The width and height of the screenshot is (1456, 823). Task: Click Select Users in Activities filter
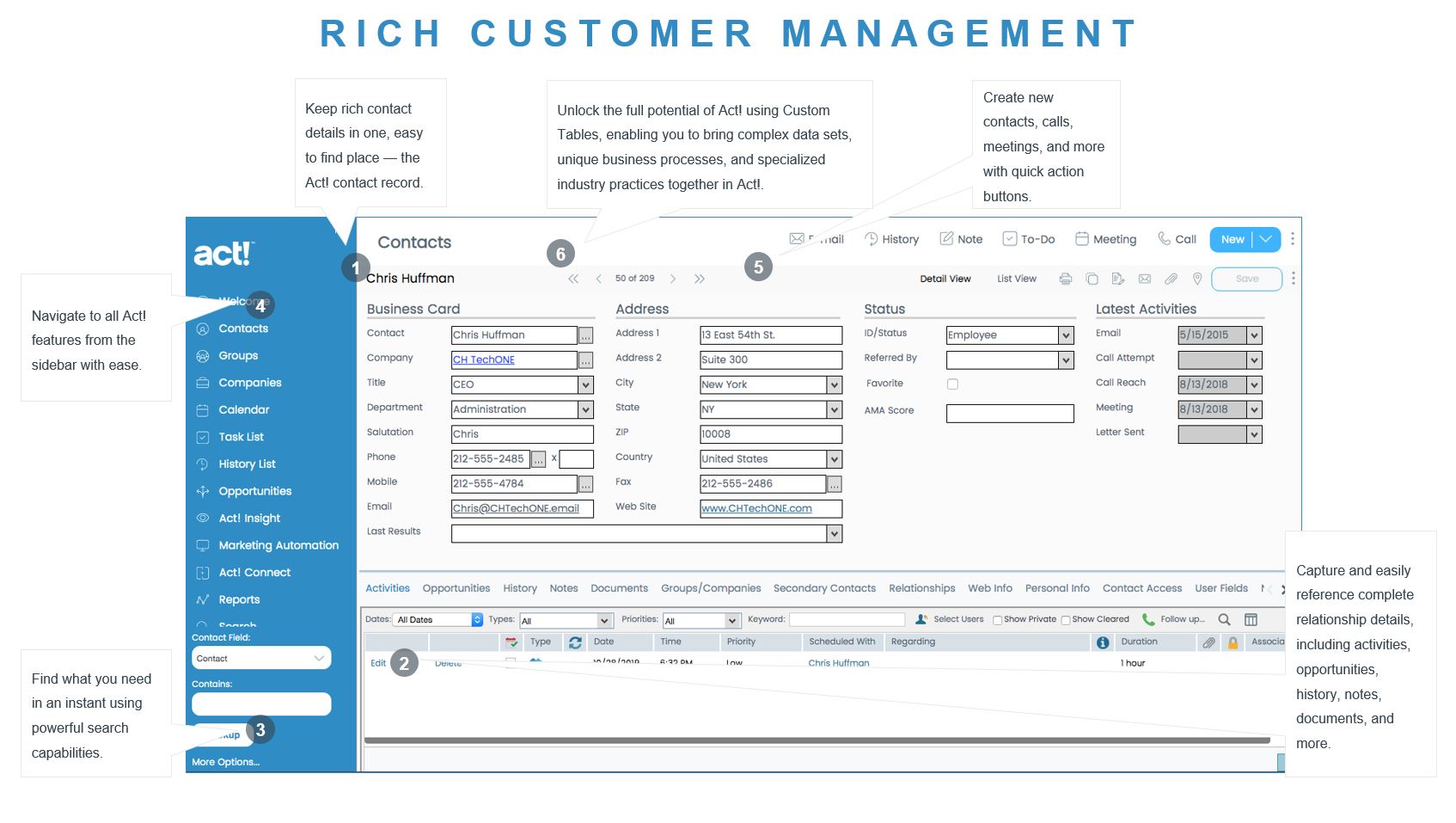[x=950, y=619]
